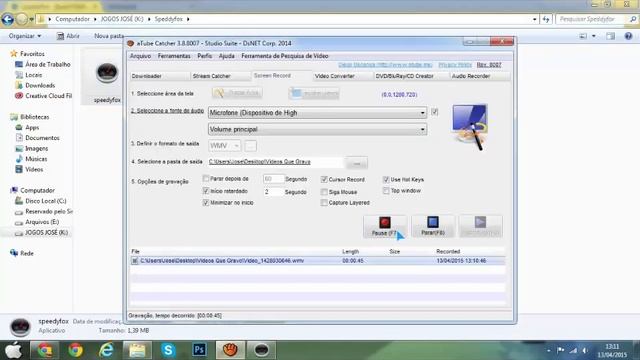This screenshot has height=360, width=640.
Task: Expand Computador breadcrumb in address bar
Action: 94,19
